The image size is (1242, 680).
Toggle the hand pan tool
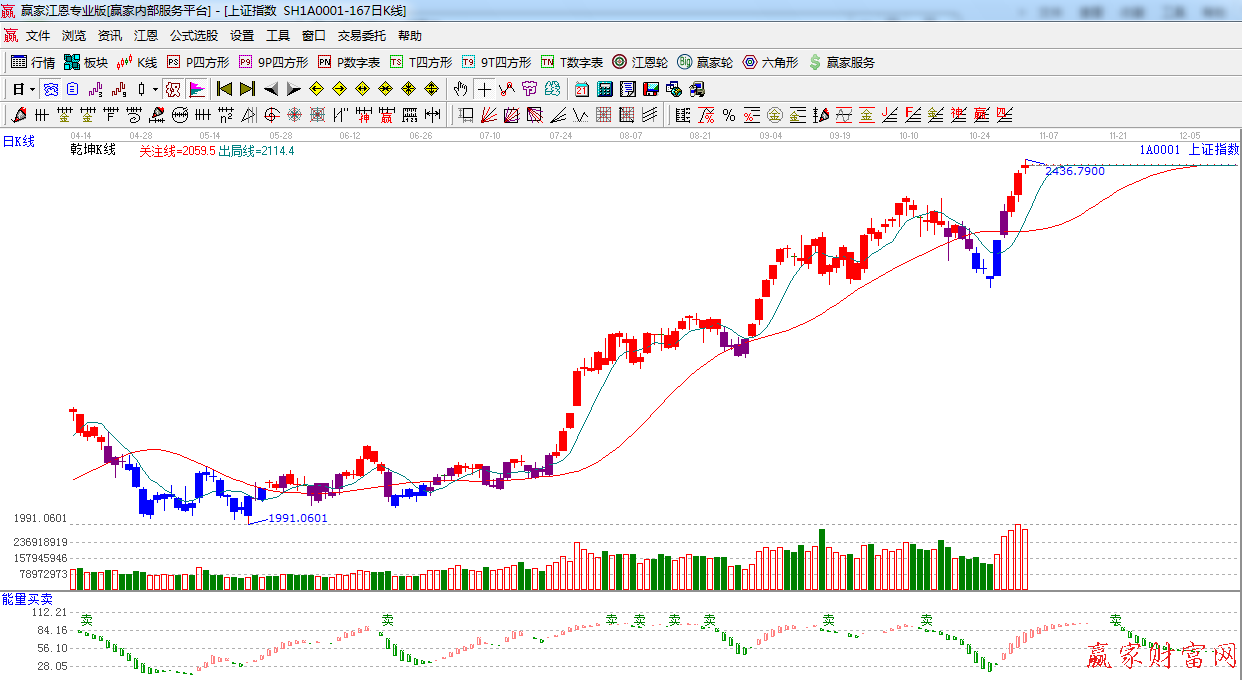[x=460, y=89]
